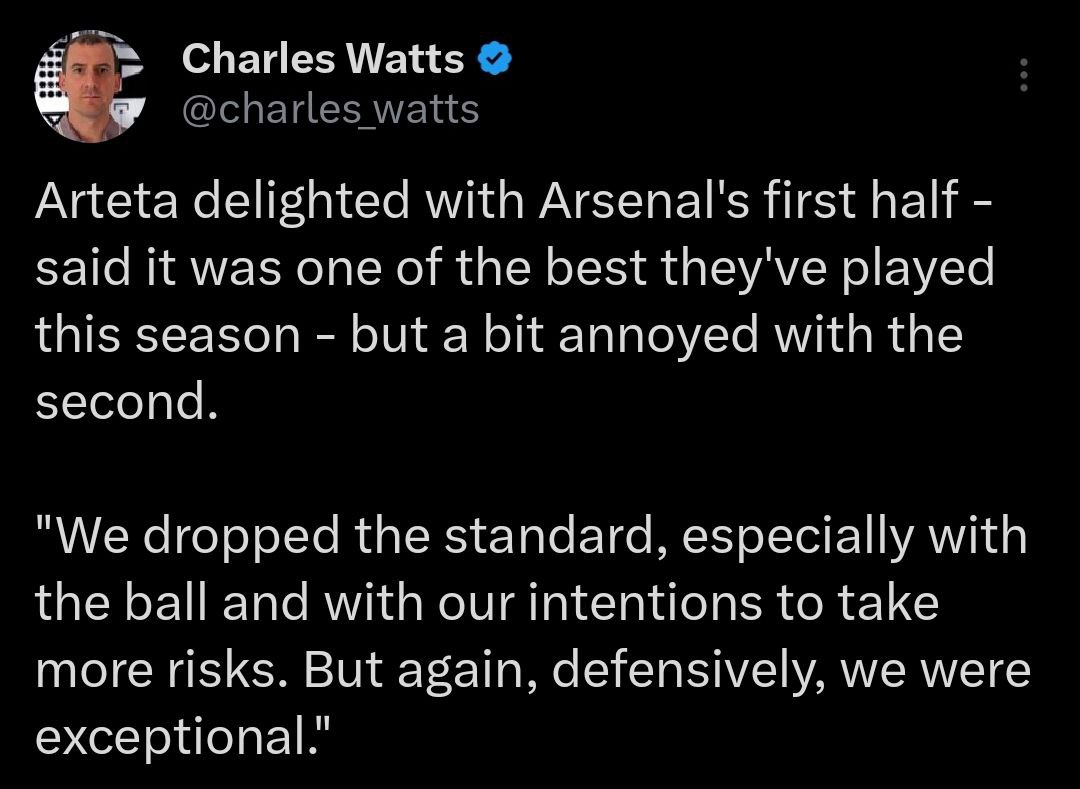The height and width of the screenshot is (789, 1080).
Task: Click the Charles Watts display name
Action: (323, 61)
